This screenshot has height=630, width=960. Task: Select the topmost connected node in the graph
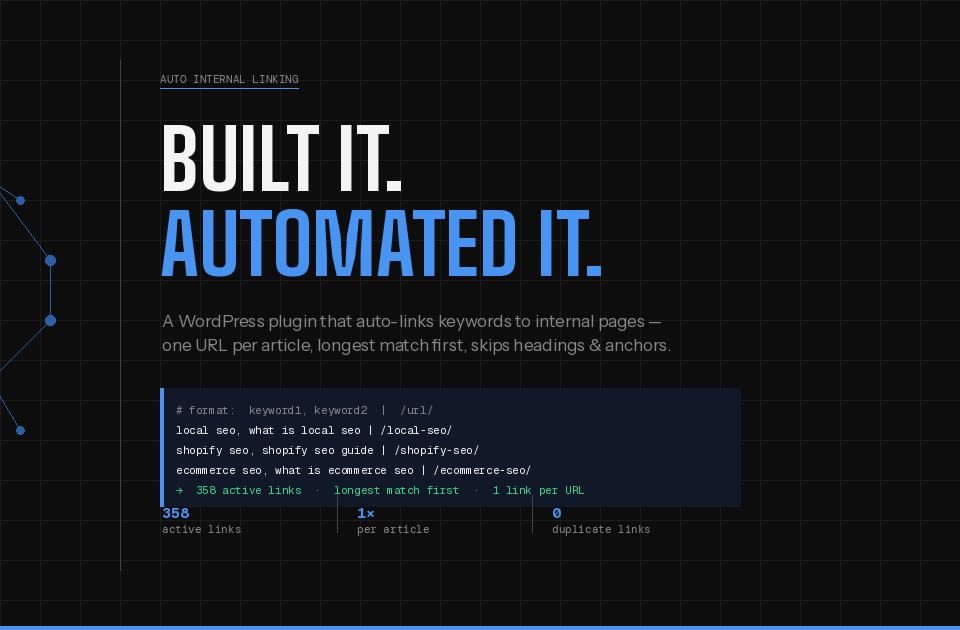pyautogui.click(x=19, y=200)
